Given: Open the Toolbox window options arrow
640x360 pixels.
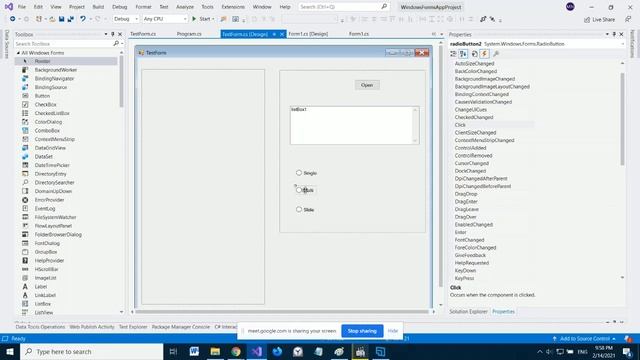Looking at the screenshot, I should 106,34.
